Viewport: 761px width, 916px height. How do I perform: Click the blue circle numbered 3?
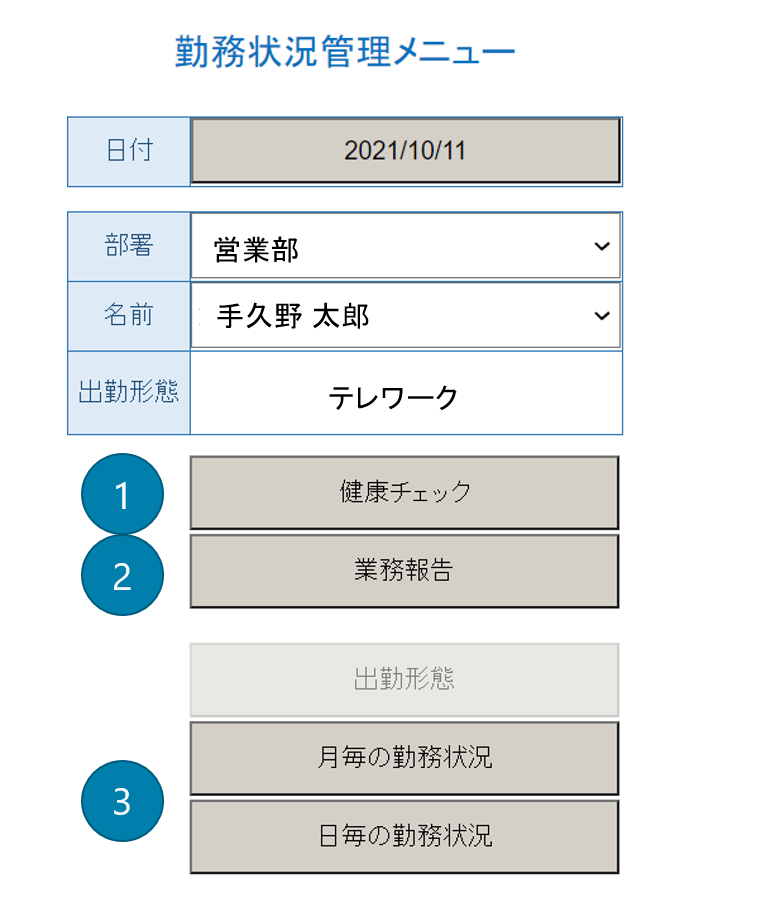[122, 801]
